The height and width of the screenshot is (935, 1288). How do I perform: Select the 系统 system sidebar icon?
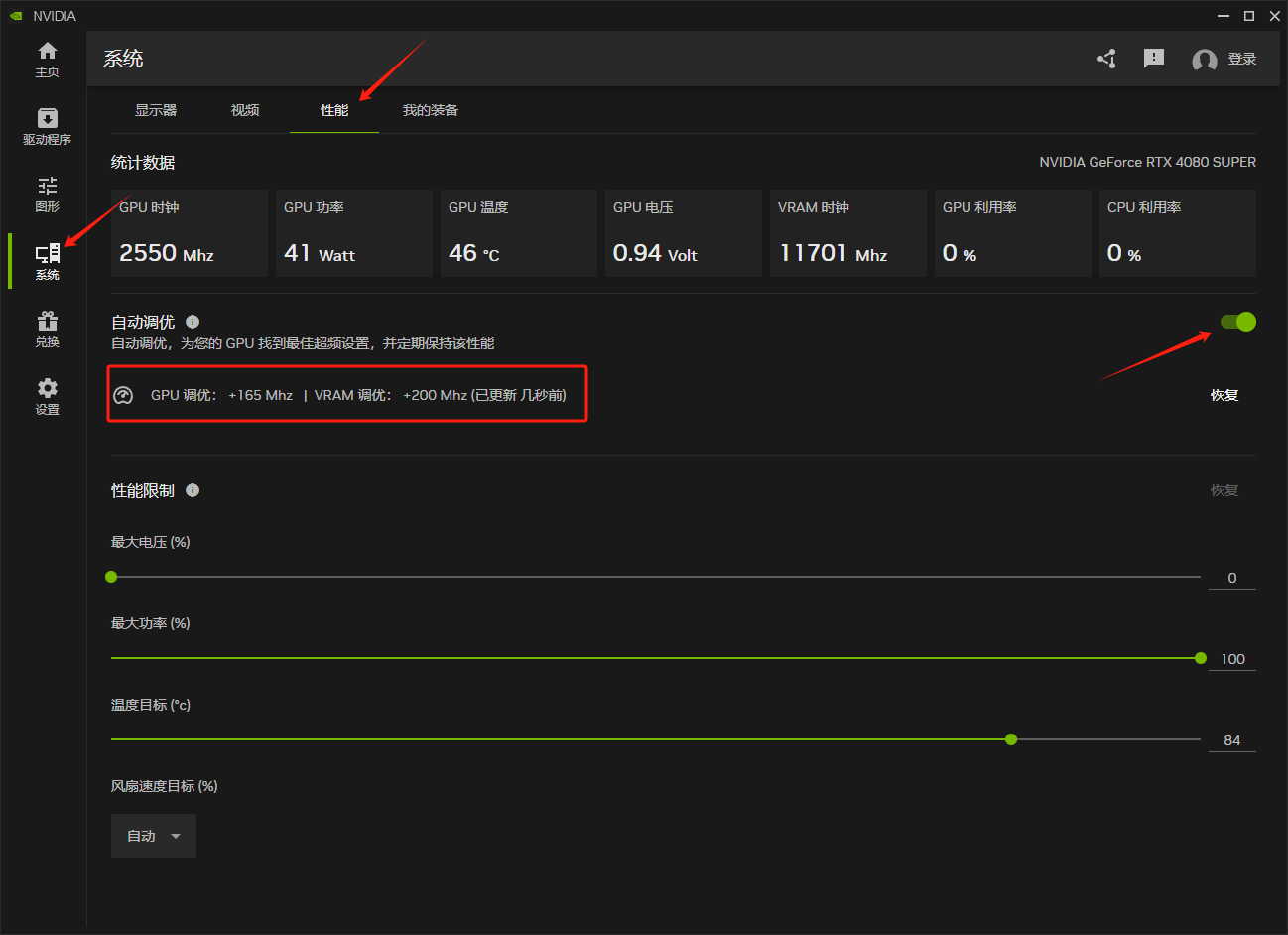coord(47,262)
